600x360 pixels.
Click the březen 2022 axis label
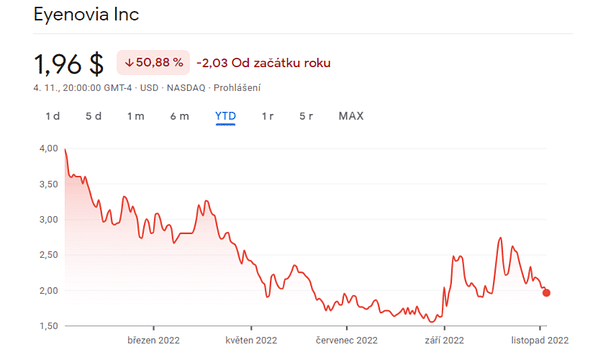coord(153,340)
